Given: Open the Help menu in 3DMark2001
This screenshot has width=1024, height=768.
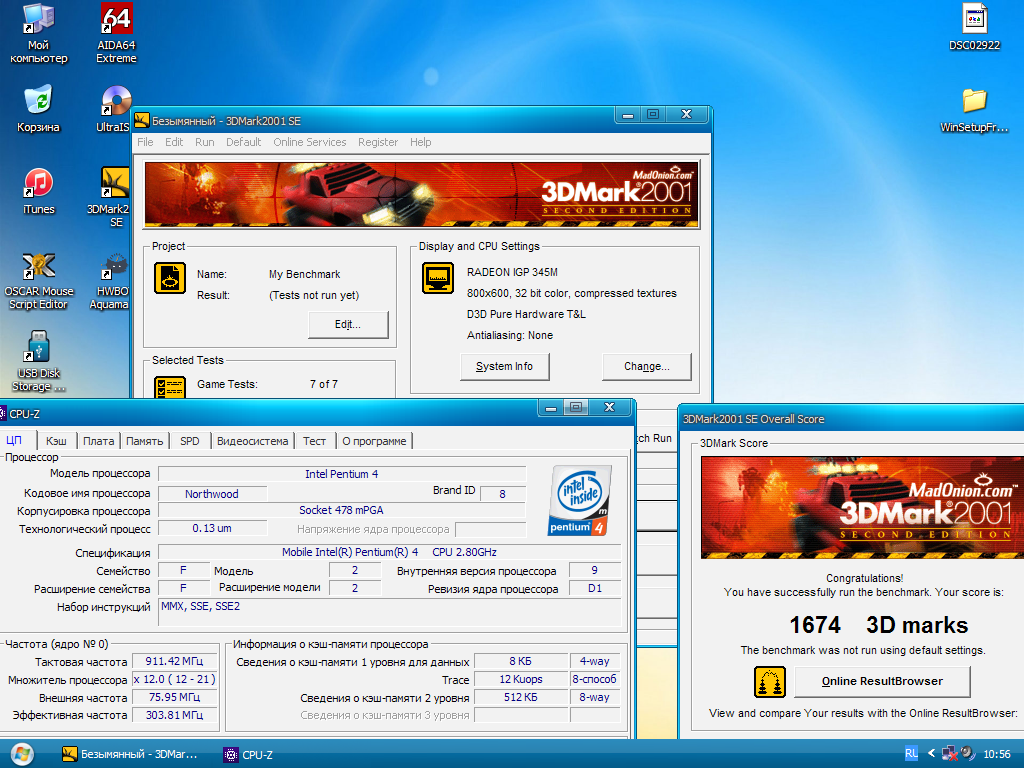Looking at the screenshot, I should [x=420, y=142].
